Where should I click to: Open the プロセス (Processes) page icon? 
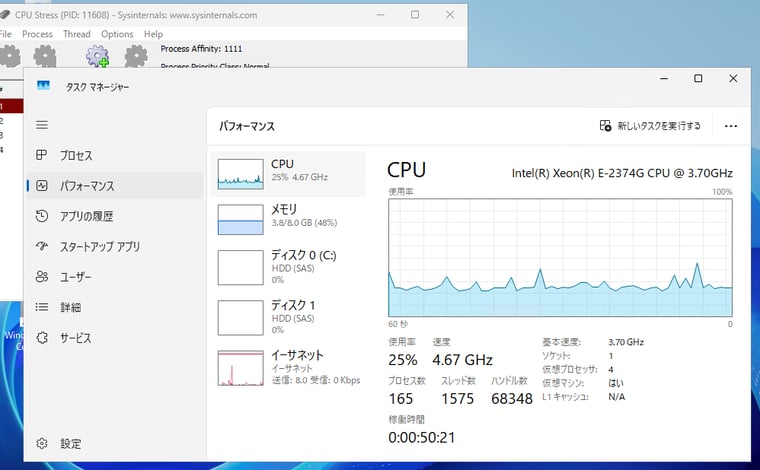(42, 155)
